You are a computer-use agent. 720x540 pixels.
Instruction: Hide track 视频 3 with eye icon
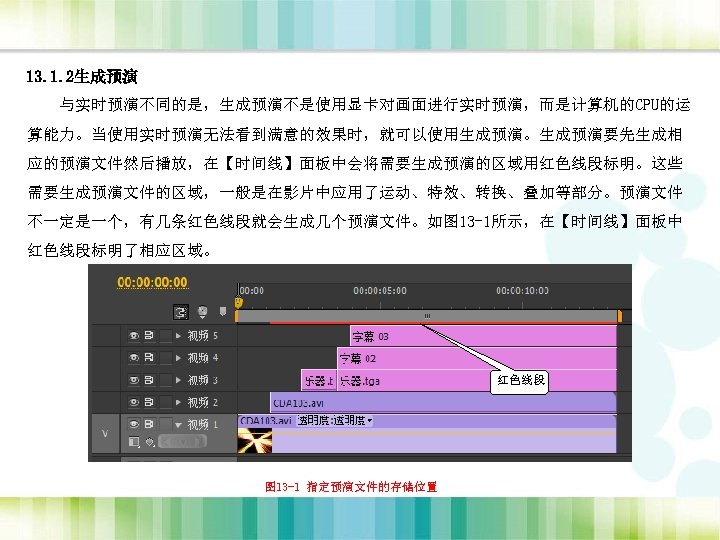pos(134,380)
